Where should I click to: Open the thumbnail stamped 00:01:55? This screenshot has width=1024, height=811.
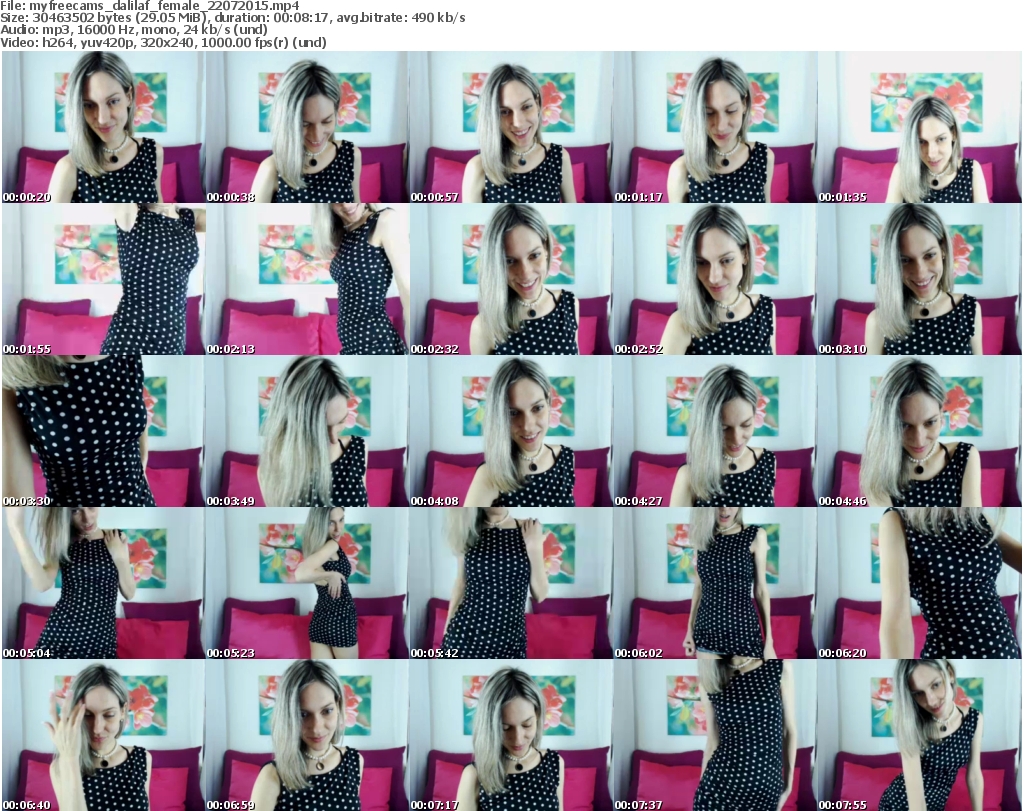103,279
